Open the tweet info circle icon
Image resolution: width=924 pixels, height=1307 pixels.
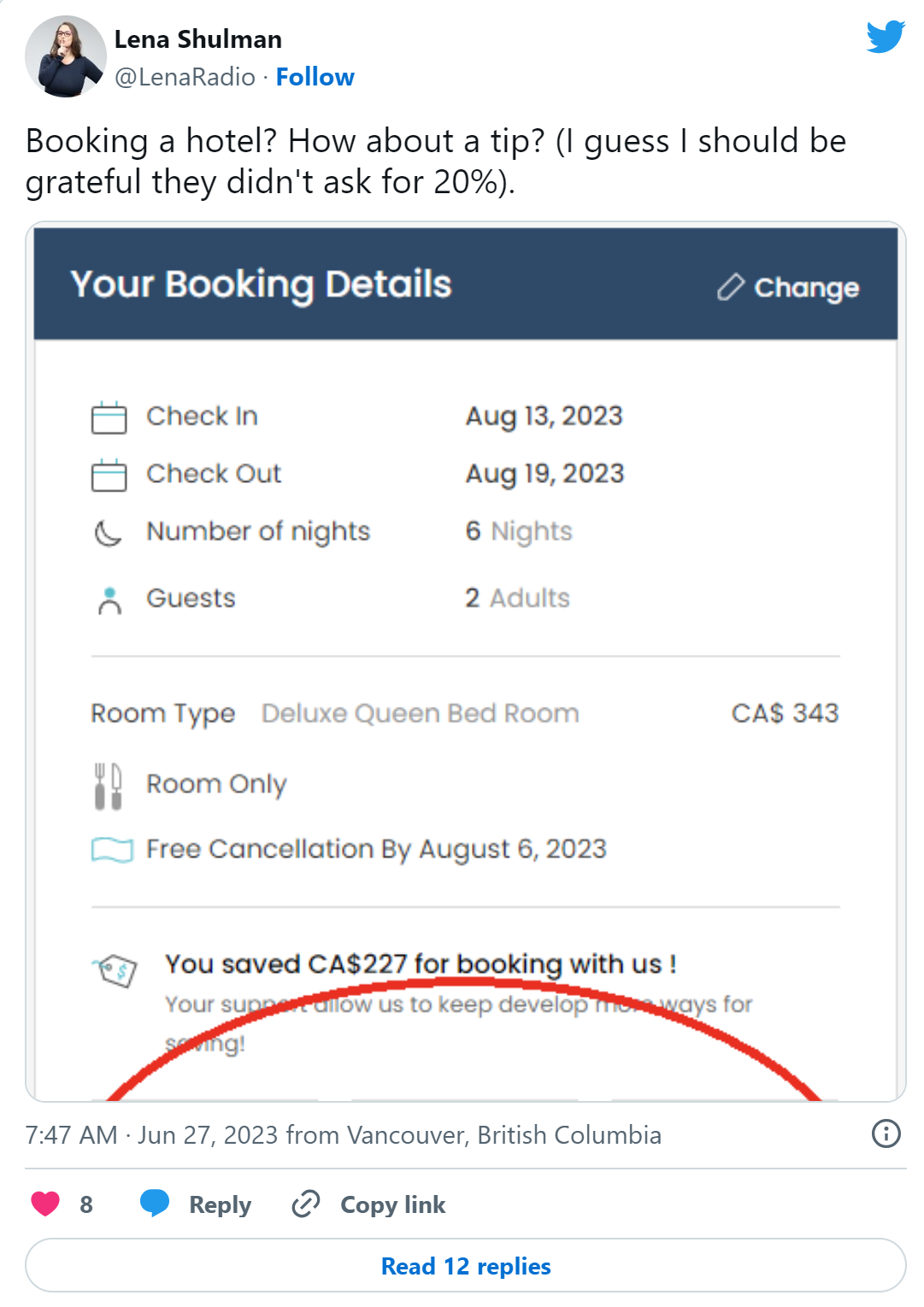(886, 1133)
